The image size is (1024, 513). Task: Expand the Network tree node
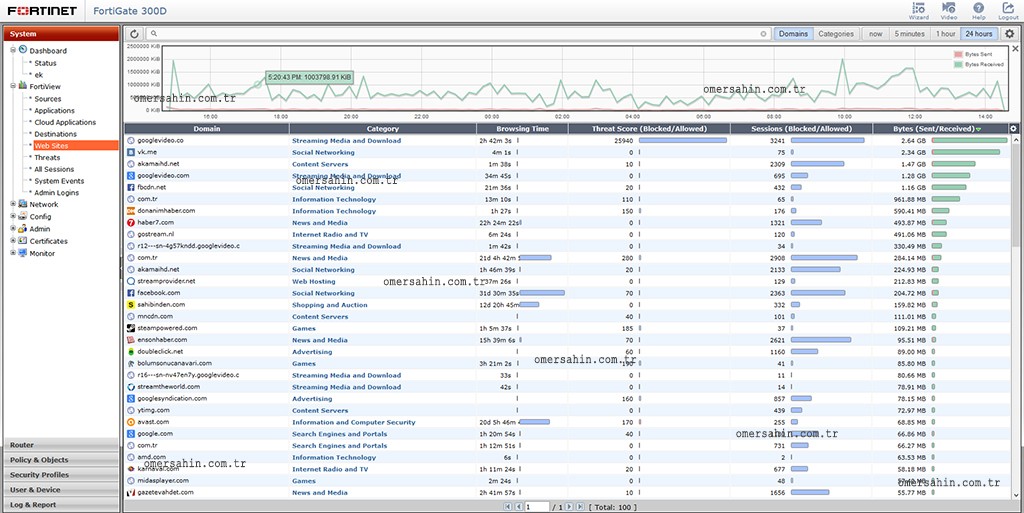point(13,204)
